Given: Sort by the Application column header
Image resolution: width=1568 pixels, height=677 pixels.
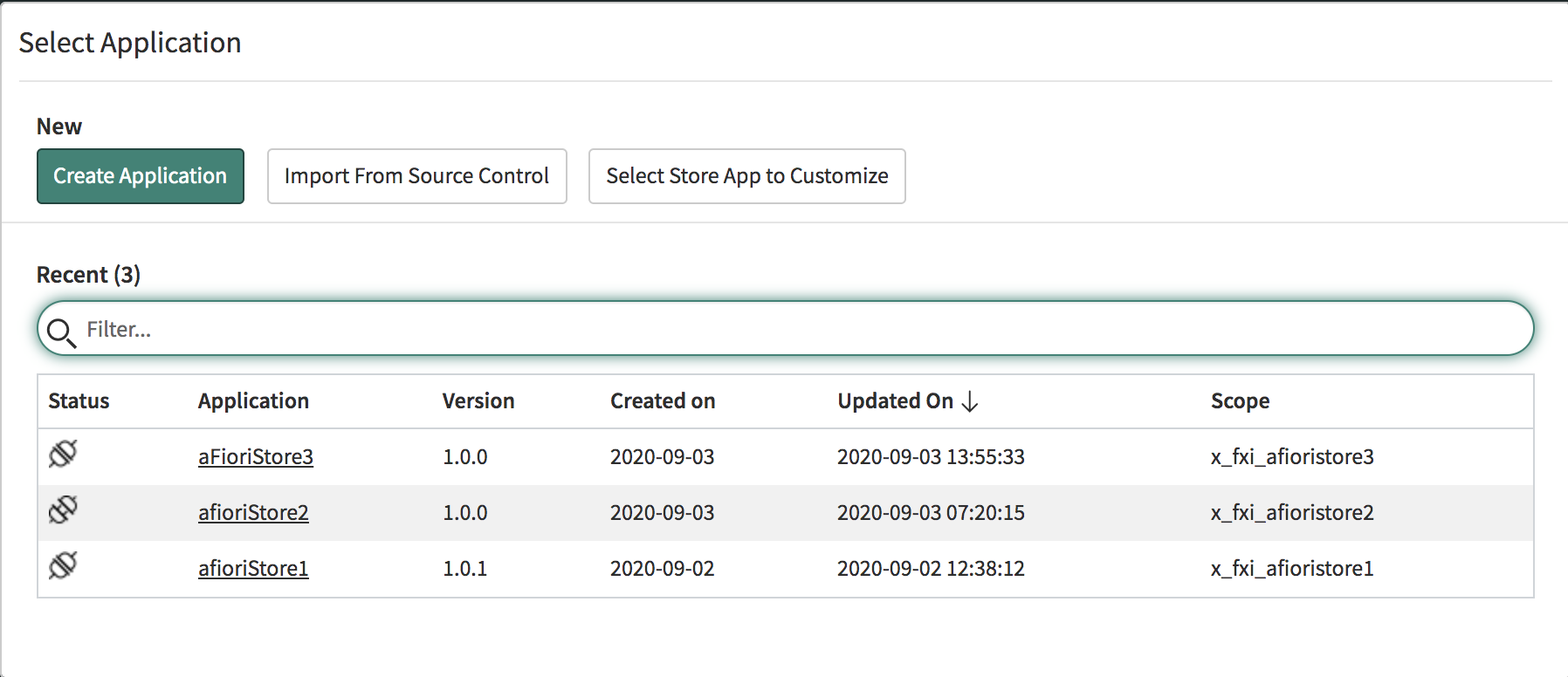Looking at the screenshot, I should pos(253,401).
